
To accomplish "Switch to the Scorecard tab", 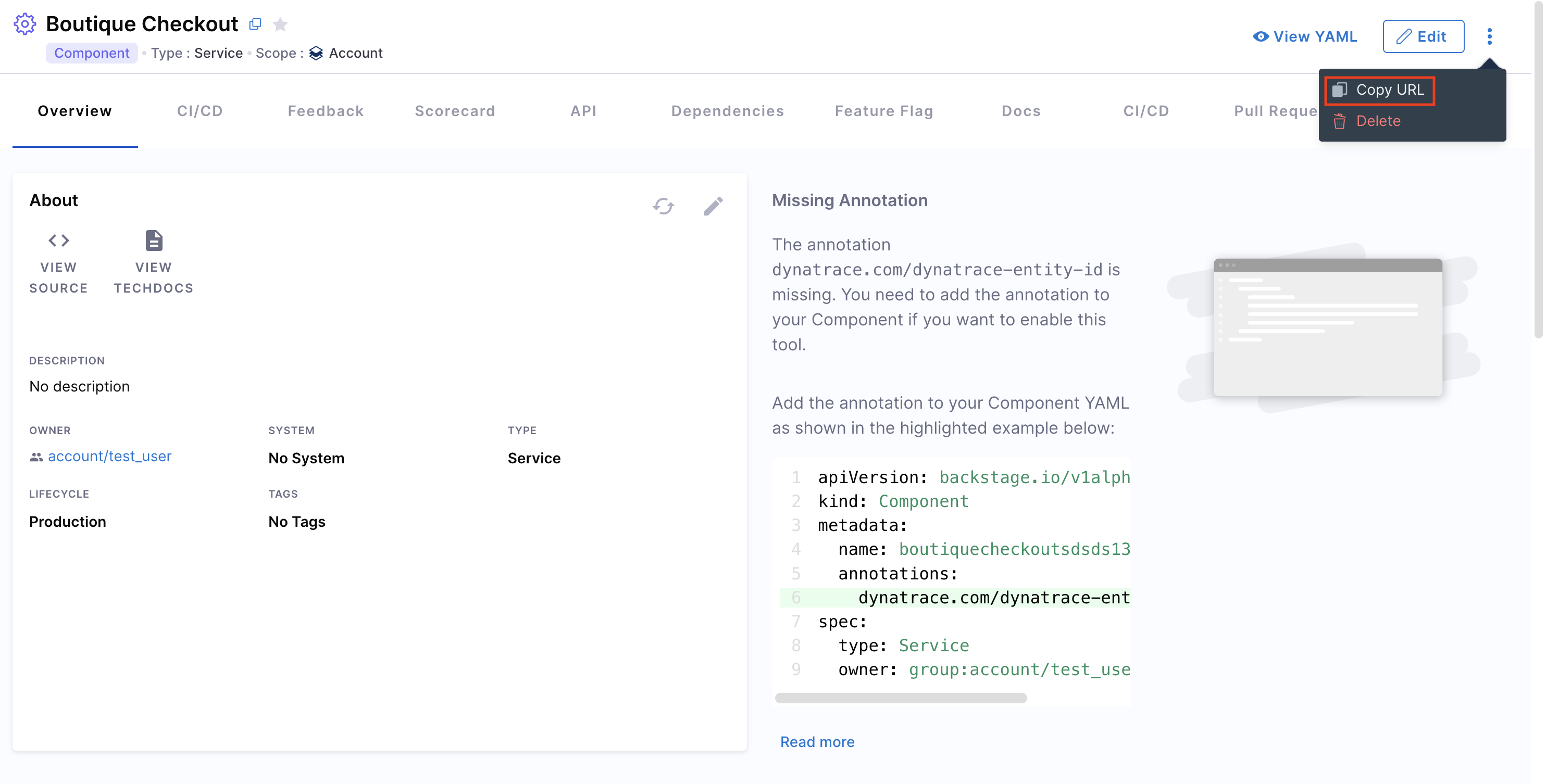I will pos(455,111).
